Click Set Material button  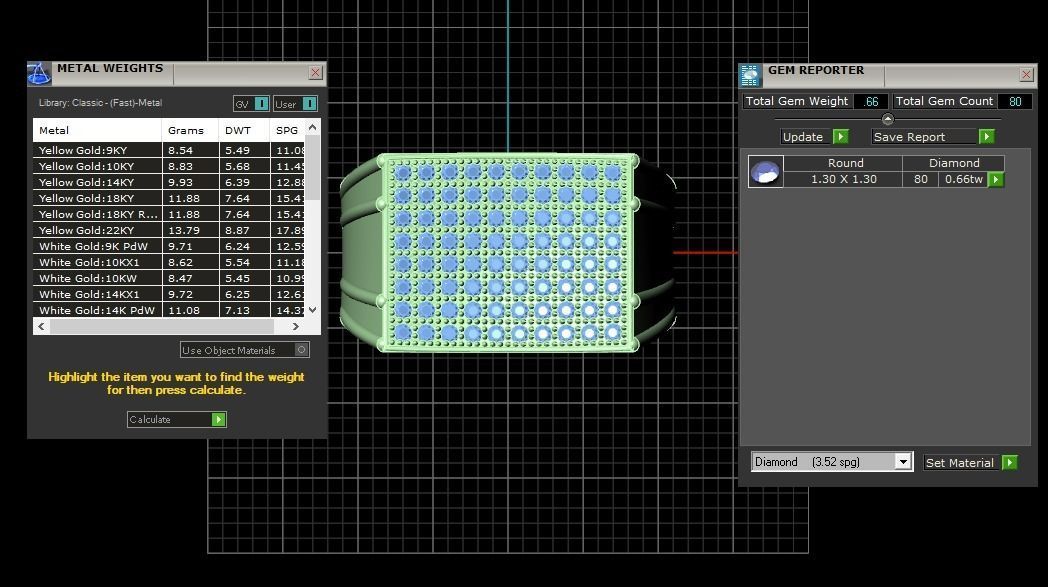click(962, 463)
